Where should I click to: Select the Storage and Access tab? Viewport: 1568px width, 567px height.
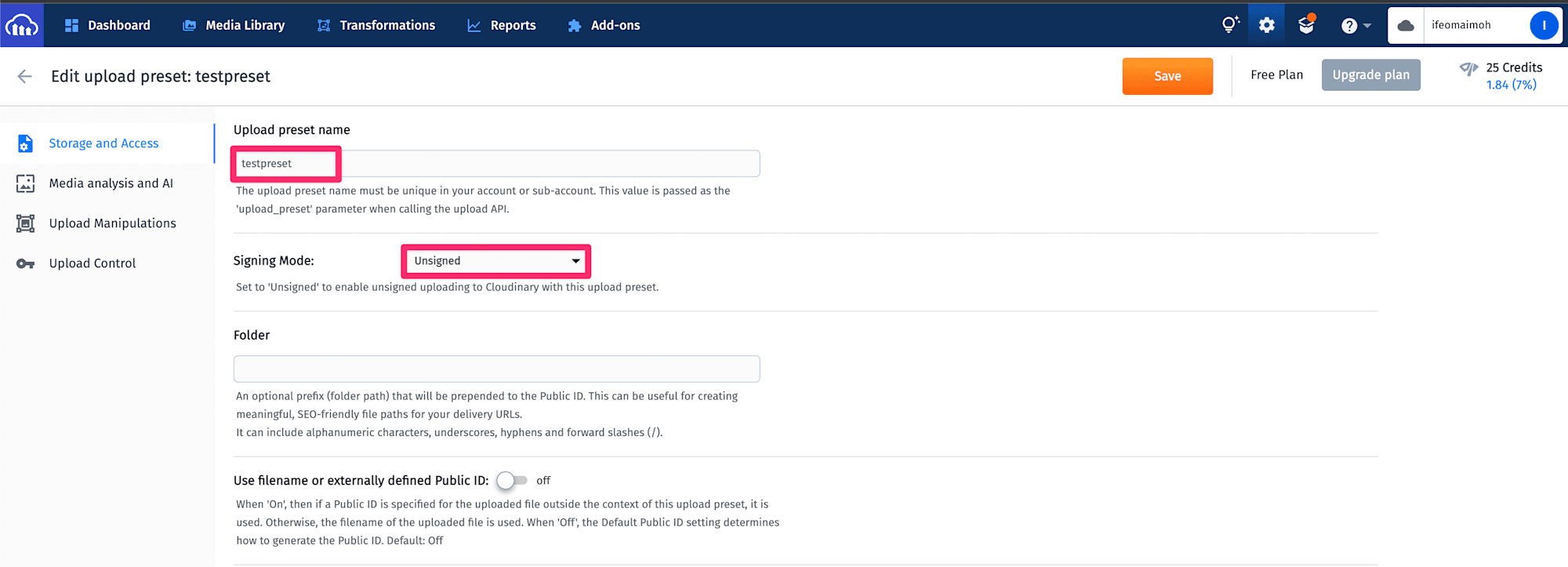[107, 144]
